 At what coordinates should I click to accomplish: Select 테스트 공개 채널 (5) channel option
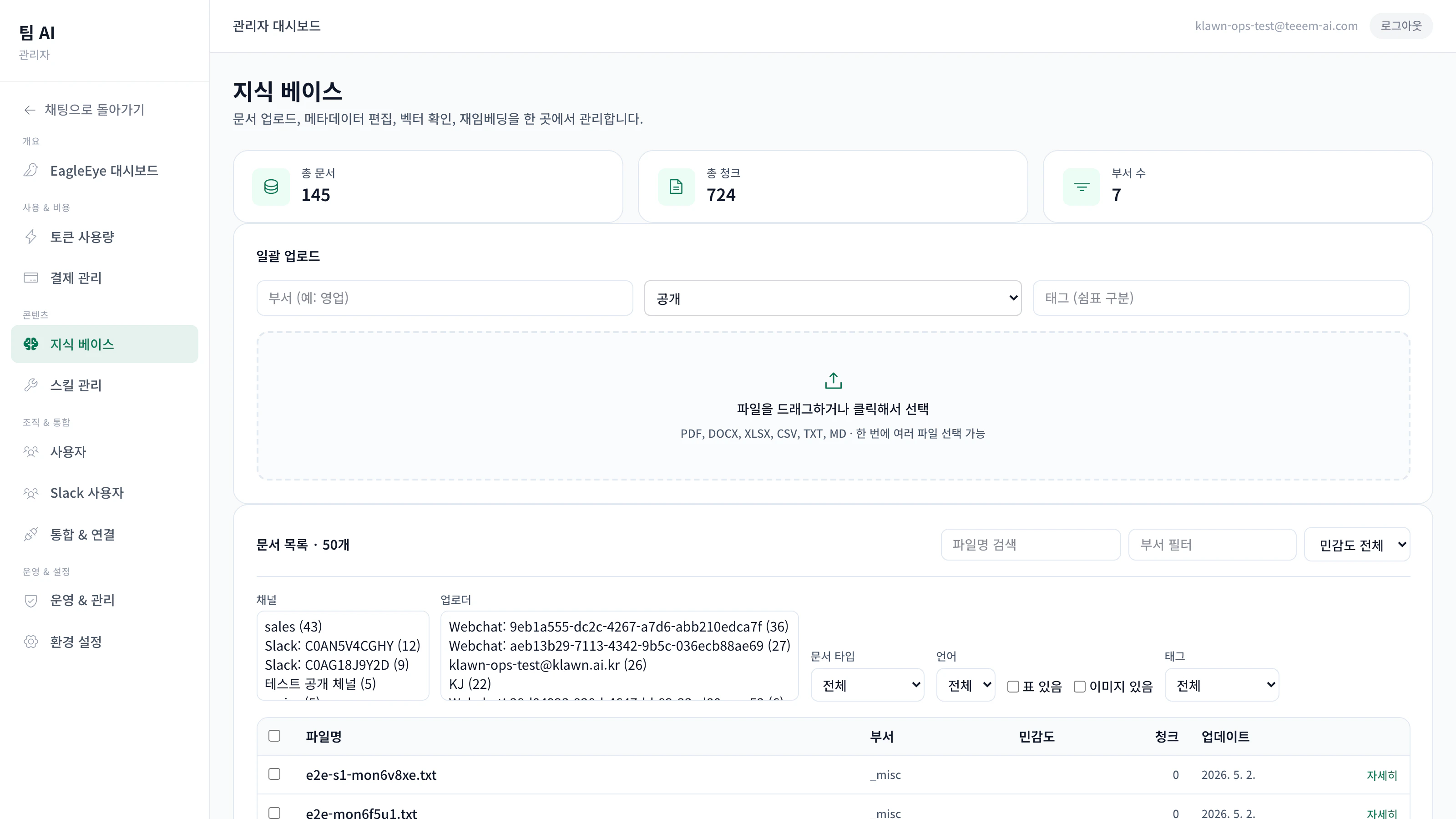point(343,684)
